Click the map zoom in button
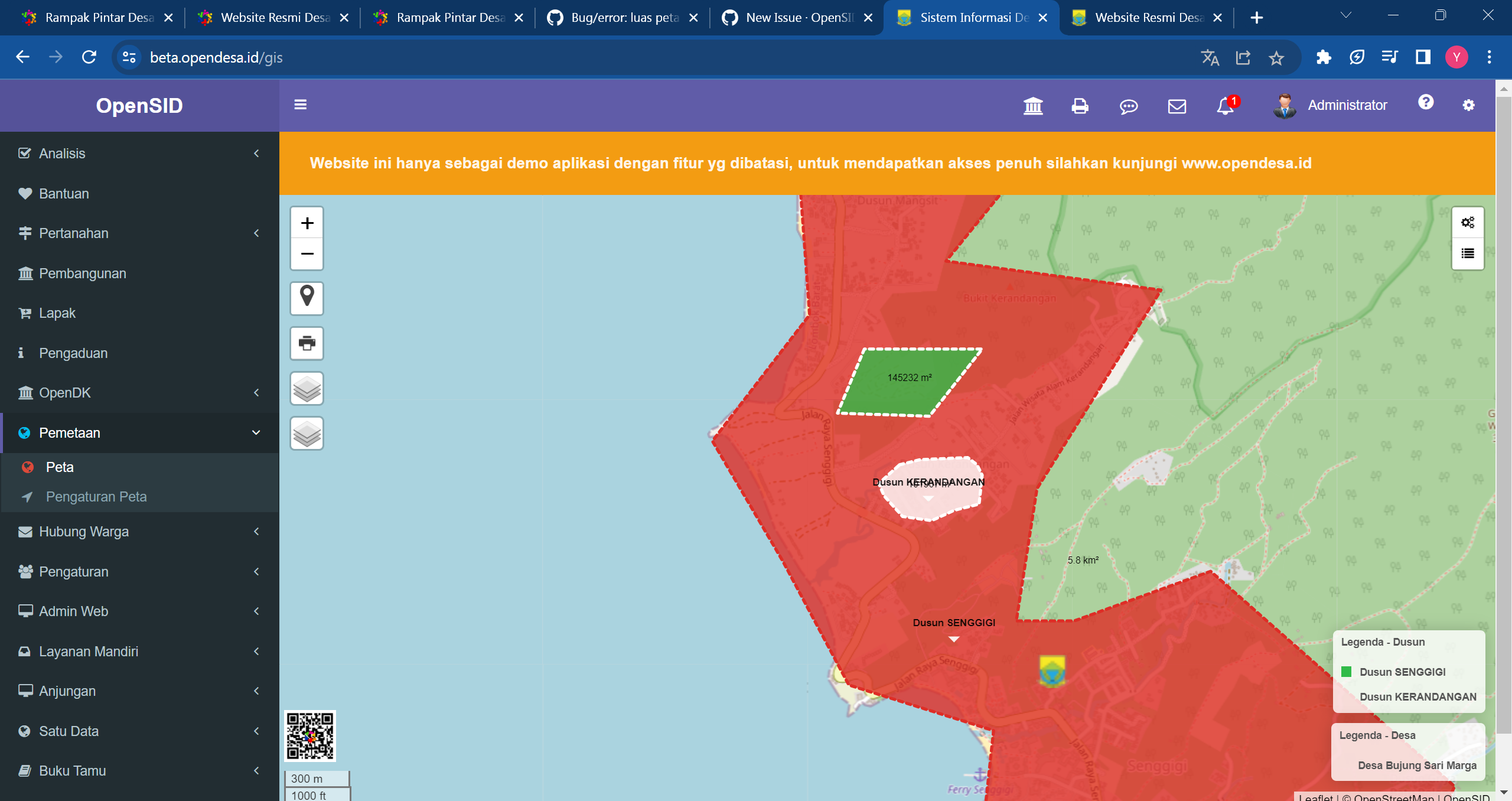 tap(307, 223)
